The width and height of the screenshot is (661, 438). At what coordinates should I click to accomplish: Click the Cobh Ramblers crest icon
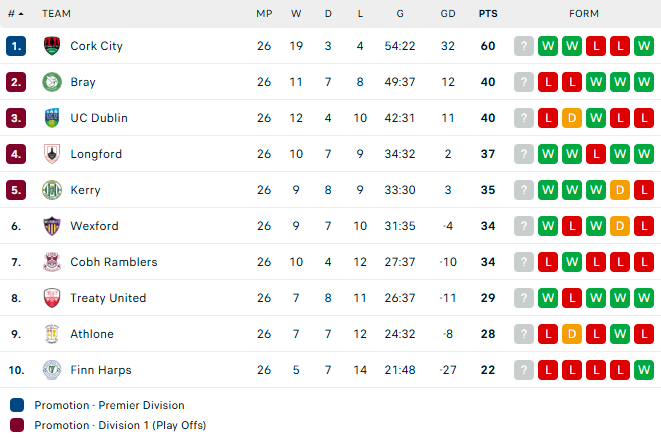click(52, 262)
